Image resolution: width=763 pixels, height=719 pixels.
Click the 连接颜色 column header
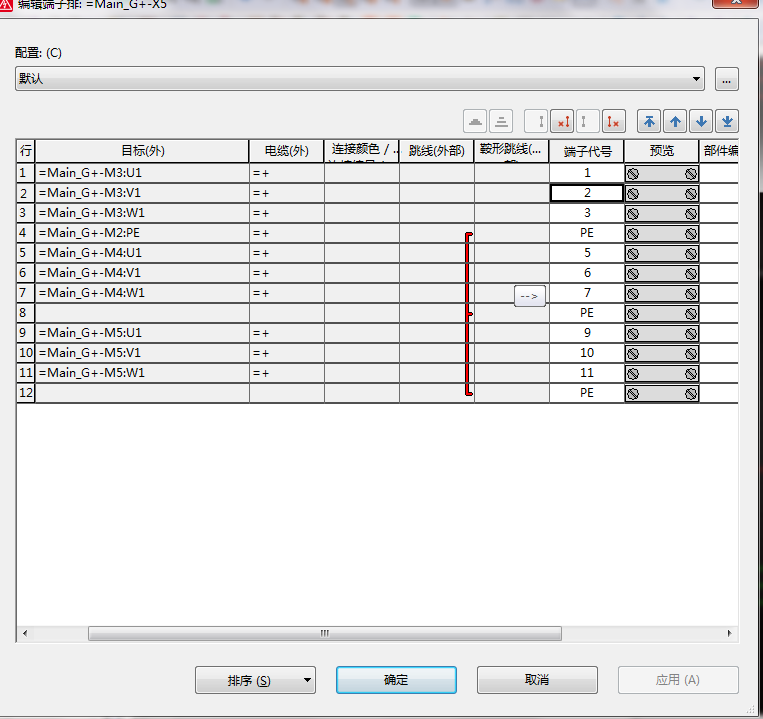pos(362,151)
